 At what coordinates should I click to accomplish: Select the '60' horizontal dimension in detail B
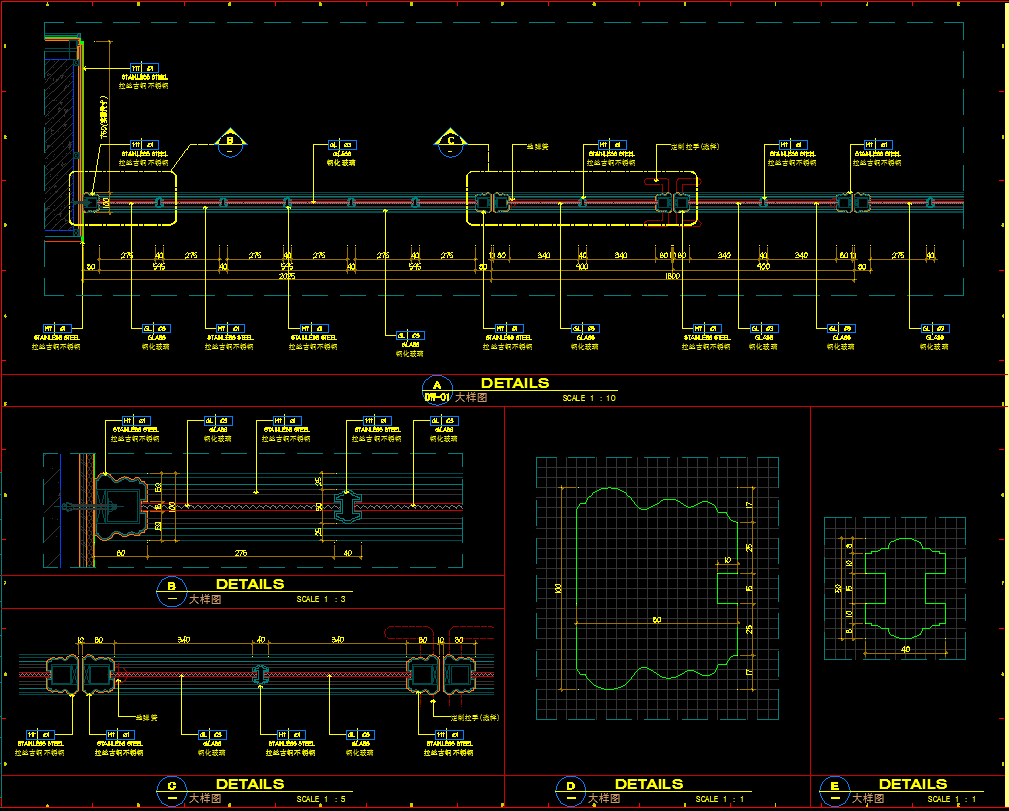click(120, 553)
